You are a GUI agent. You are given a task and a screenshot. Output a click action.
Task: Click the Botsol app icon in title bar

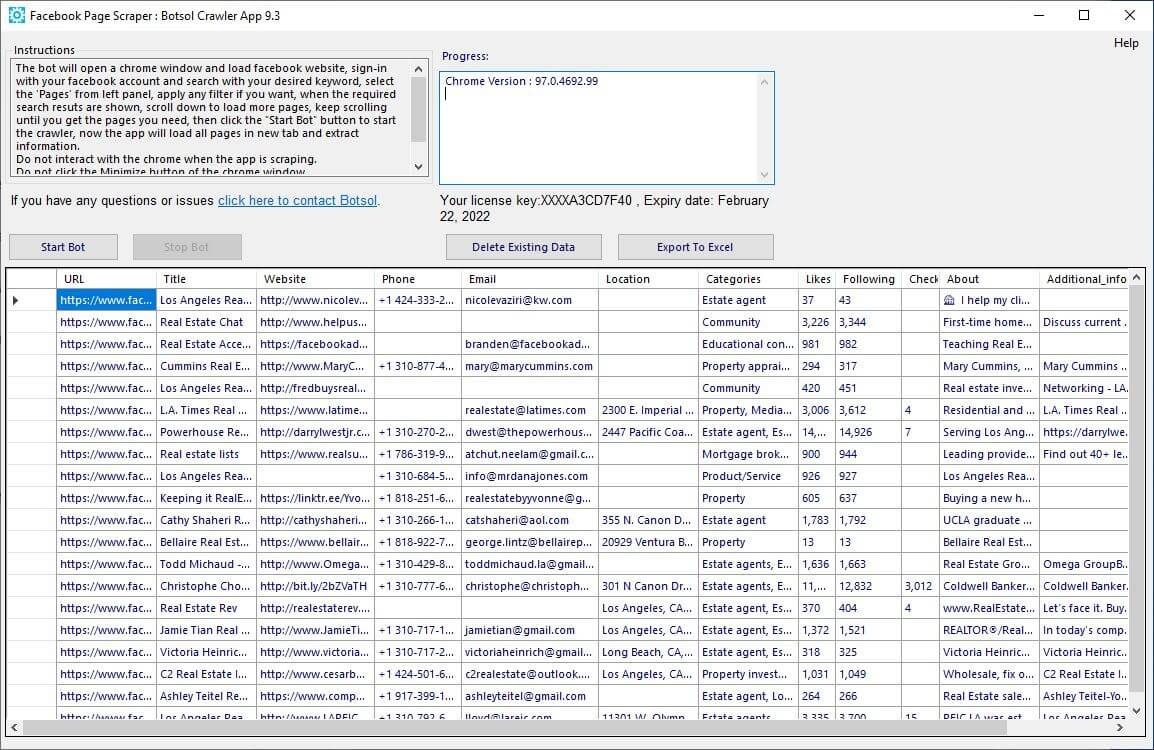tap(16, 15)
